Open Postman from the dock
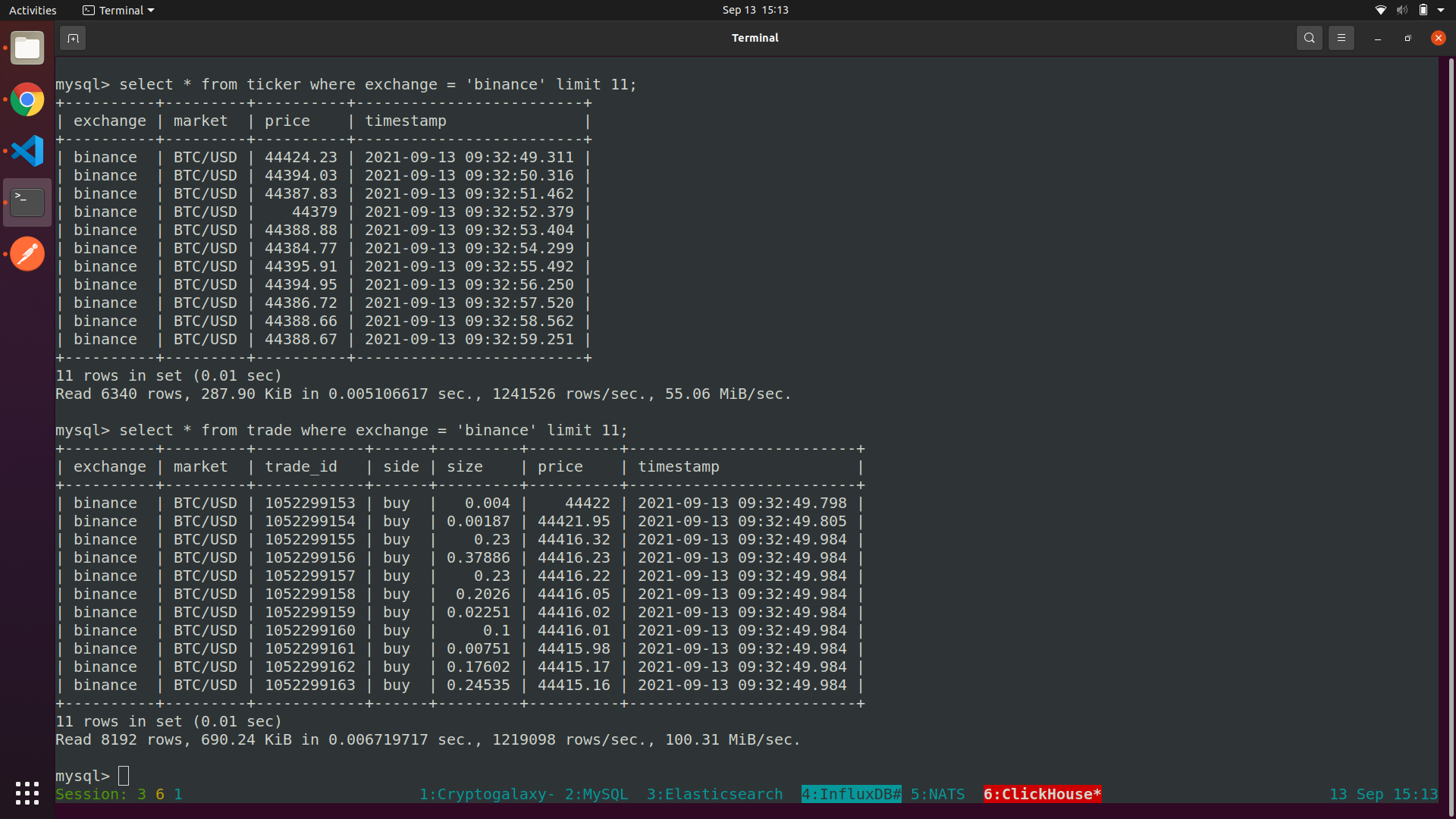This screenshot has width=1456, height=819. click(x=27, y=254)
